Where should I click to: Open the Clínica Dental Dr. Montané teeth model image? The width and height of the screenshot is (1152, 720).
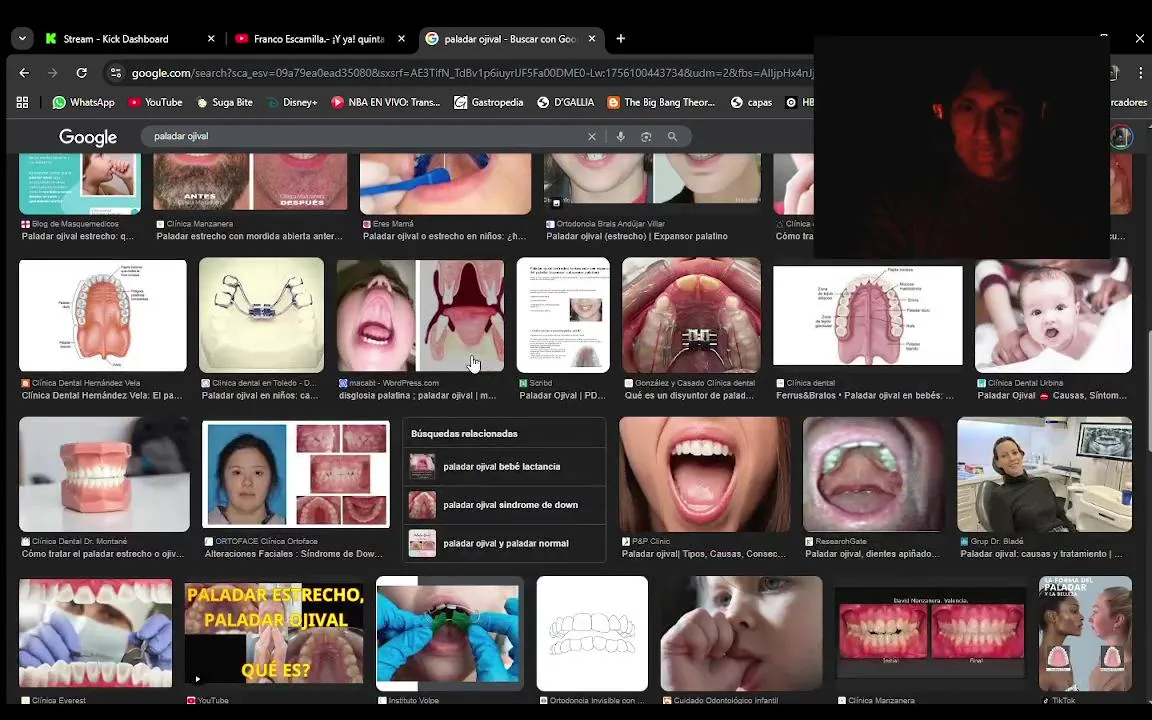(x=104, y=474)
